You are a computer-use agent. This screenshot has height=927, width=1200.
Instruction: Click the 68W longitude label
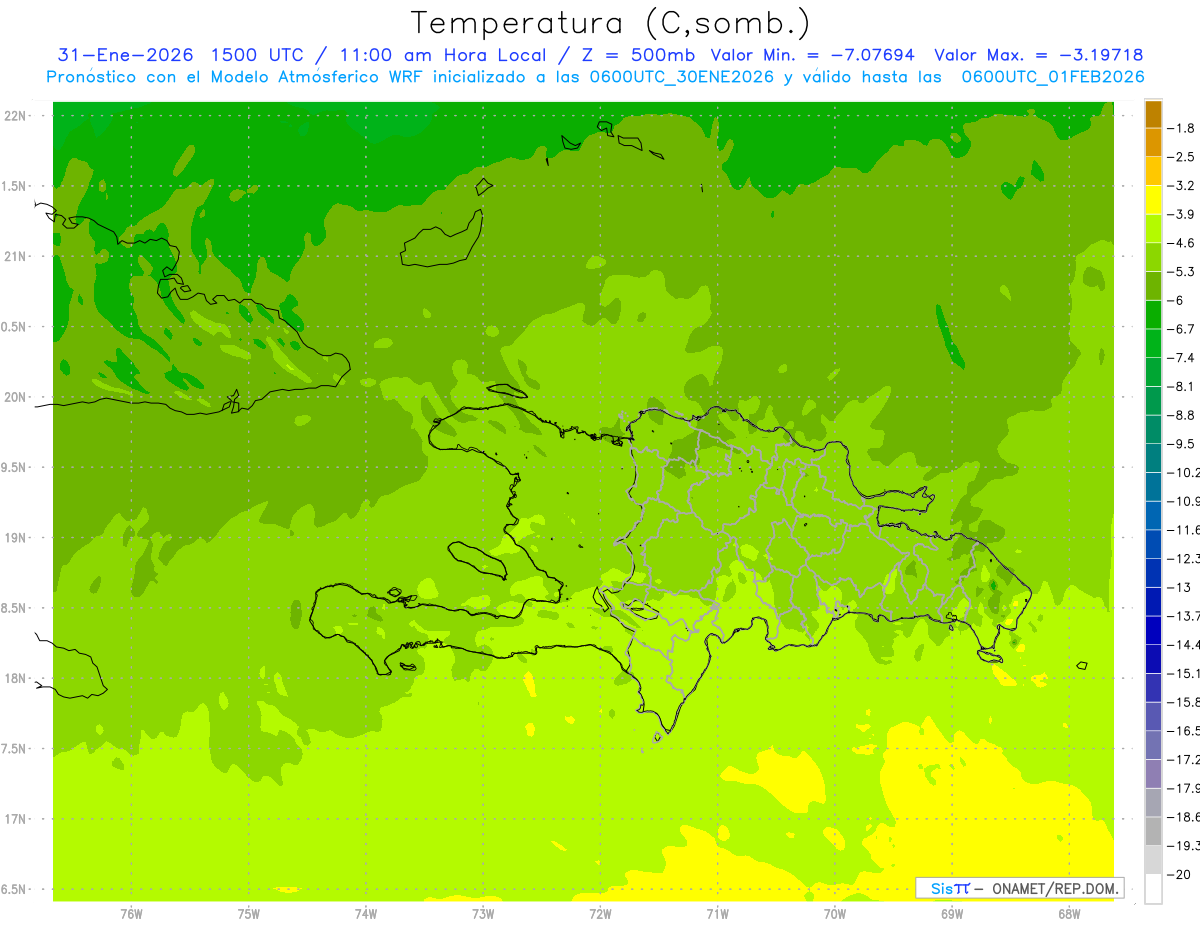pos(1069,914)
